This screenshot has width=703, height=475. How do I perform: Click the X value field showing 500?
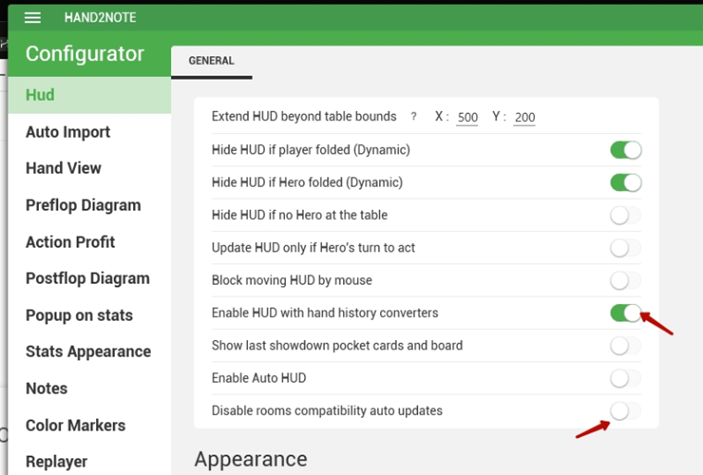[x=467, y=118]
